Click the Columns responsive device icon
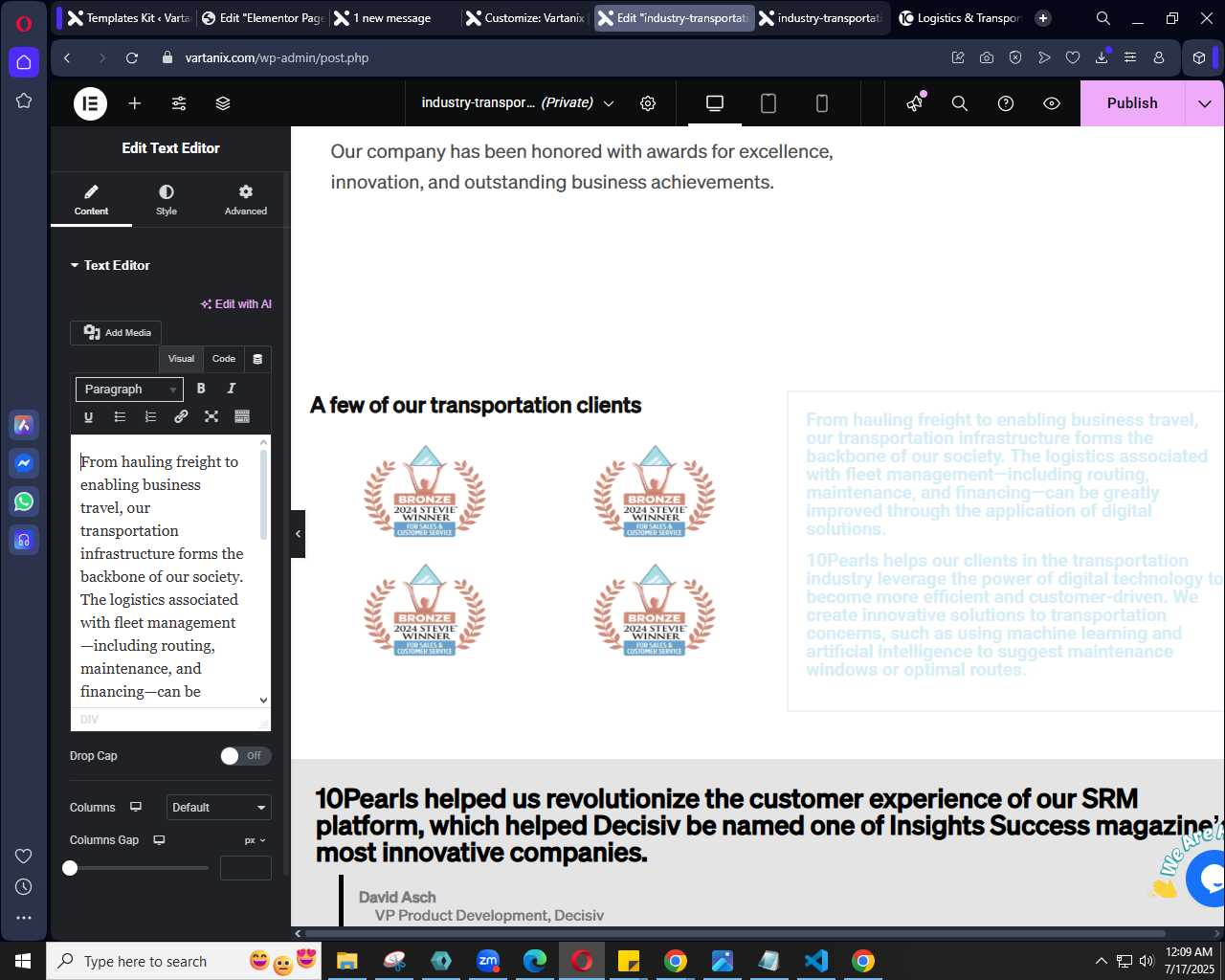The width and height of the screenshot is (1225, 980). [x=136, y=807]
